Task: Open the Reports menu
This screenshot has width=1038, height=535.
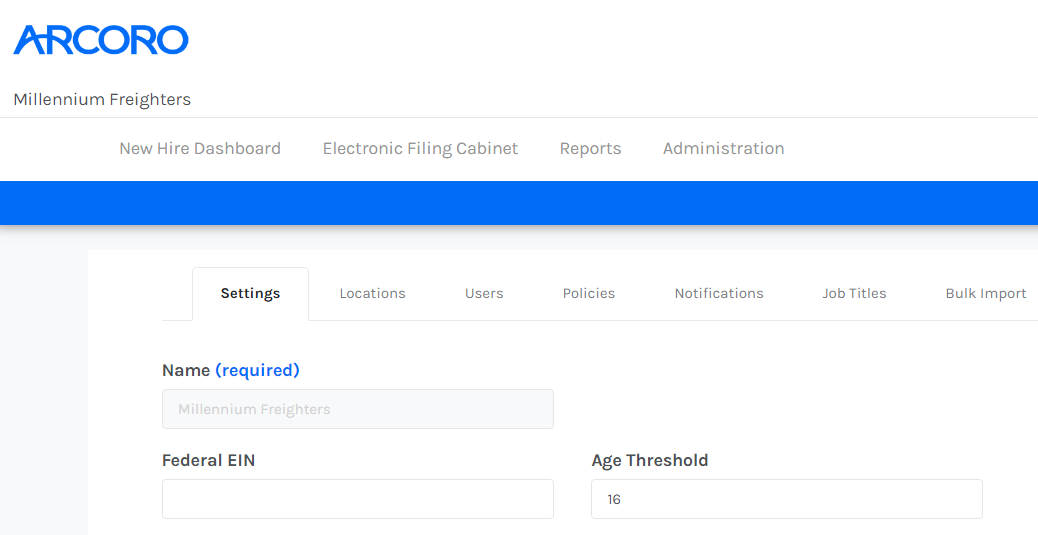Action: [x=590, y=148]
